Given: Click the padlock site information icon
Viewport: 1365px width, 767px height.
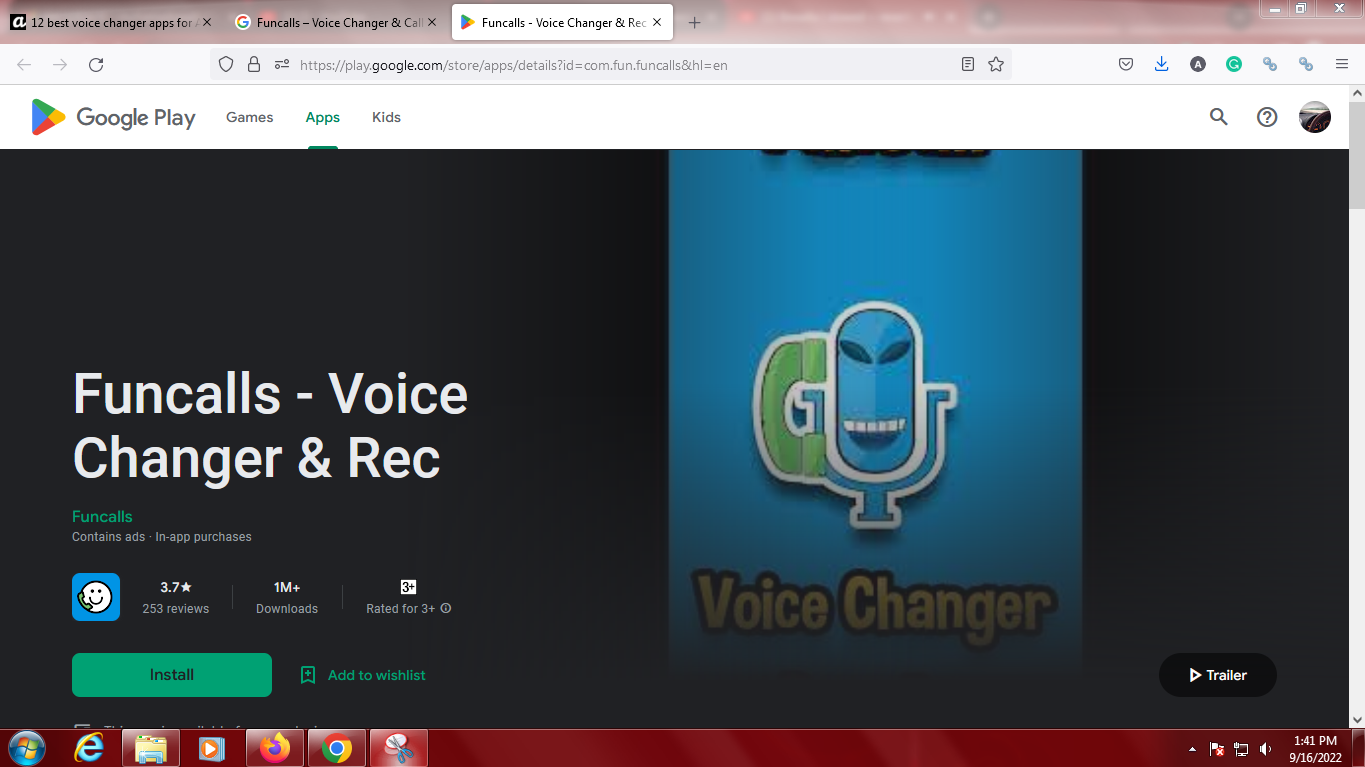Looking at the screenshot, I should [x=254, y=64].
